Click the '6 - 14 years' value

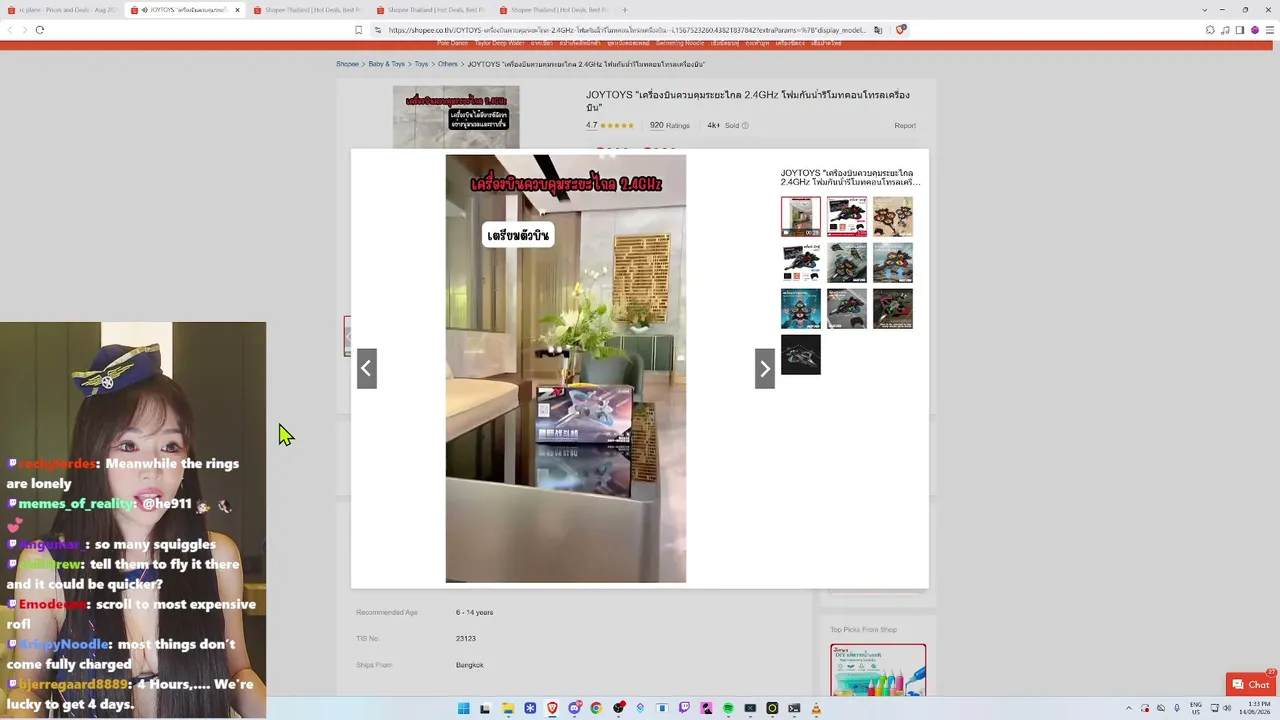coord(474,612)
